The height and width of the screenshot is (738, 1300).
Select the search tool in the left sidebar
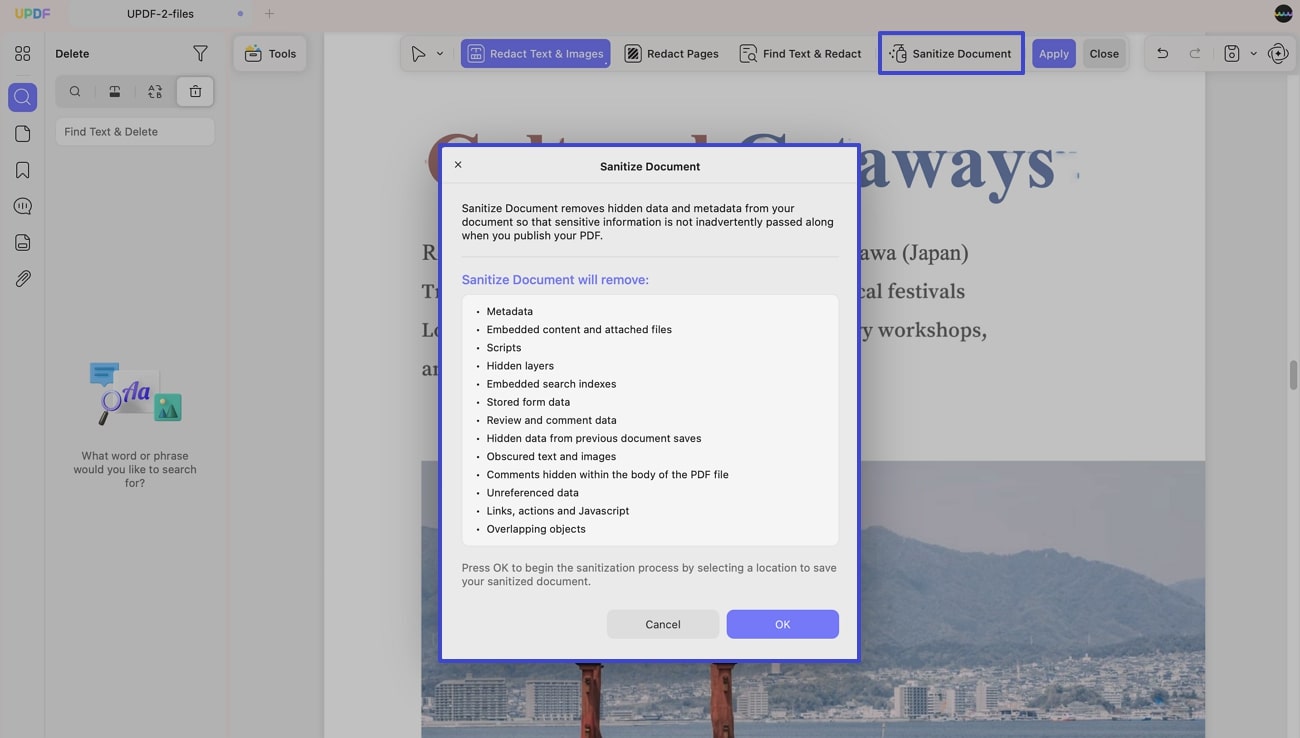(x=22, y=97)
